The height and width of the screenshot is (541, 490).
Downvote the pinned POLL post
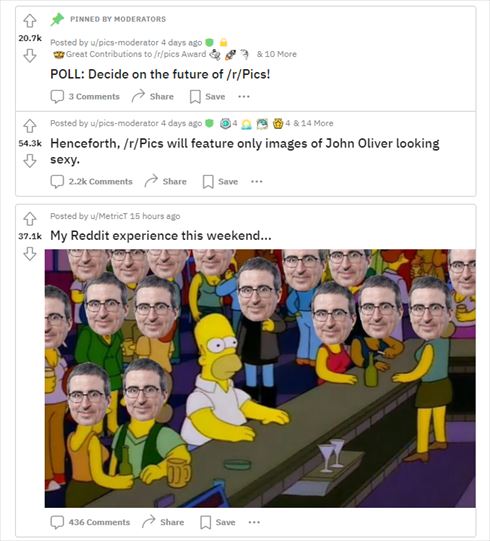(30, 55)
